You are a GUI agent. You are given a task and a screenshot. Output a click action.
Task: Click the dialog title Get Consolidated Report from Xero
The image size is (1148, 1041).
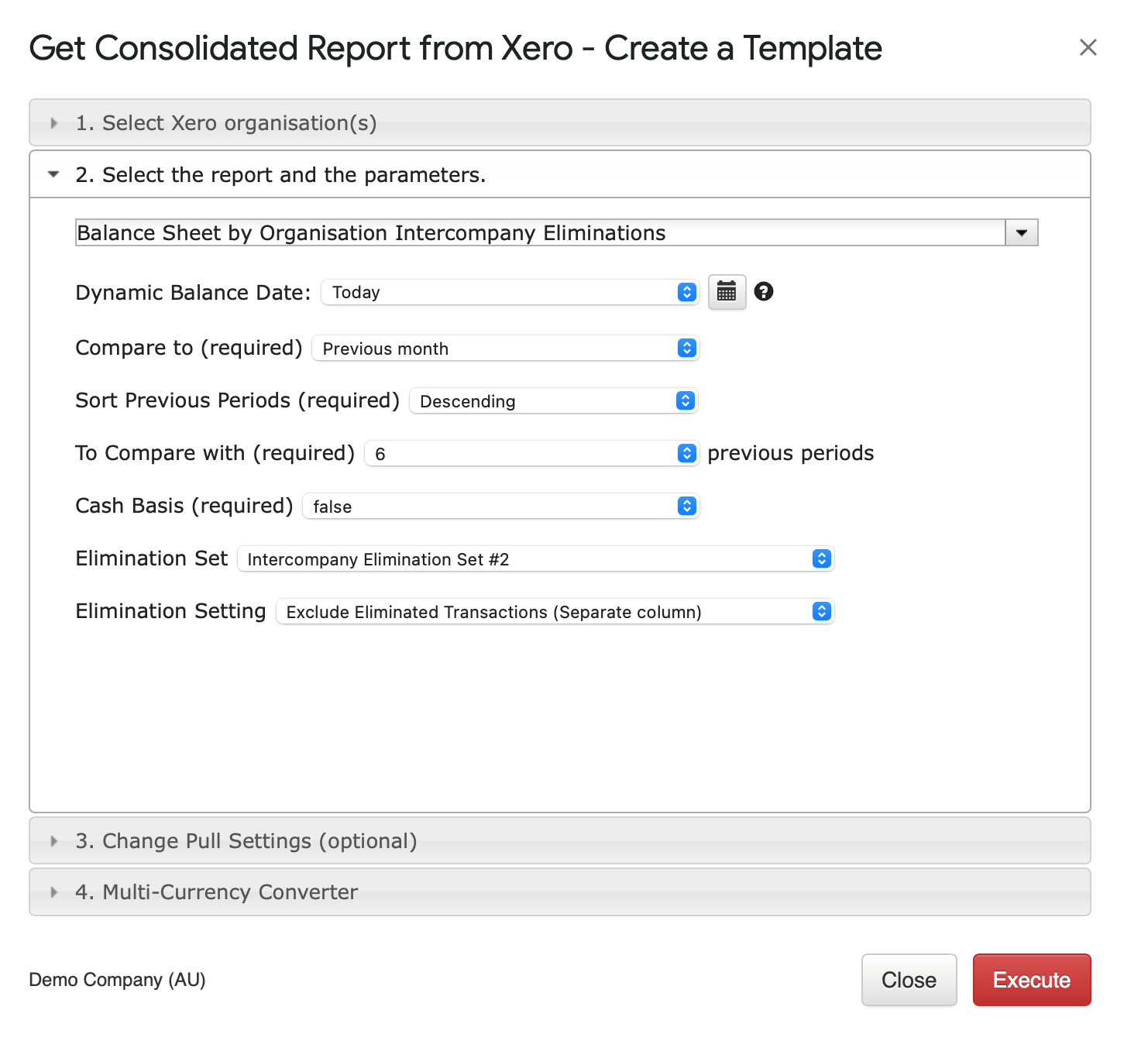(455, 48)
